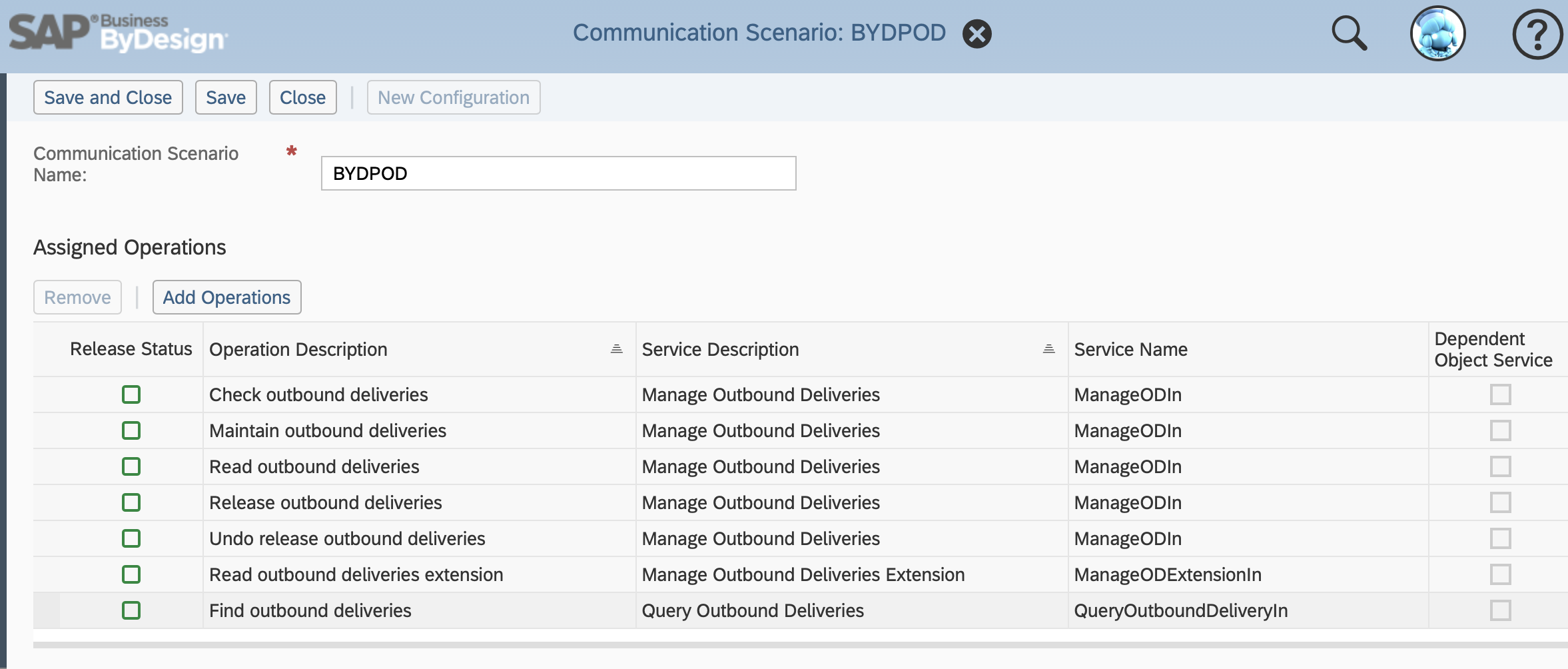Save the communication scenario

(x=226, y=97)
